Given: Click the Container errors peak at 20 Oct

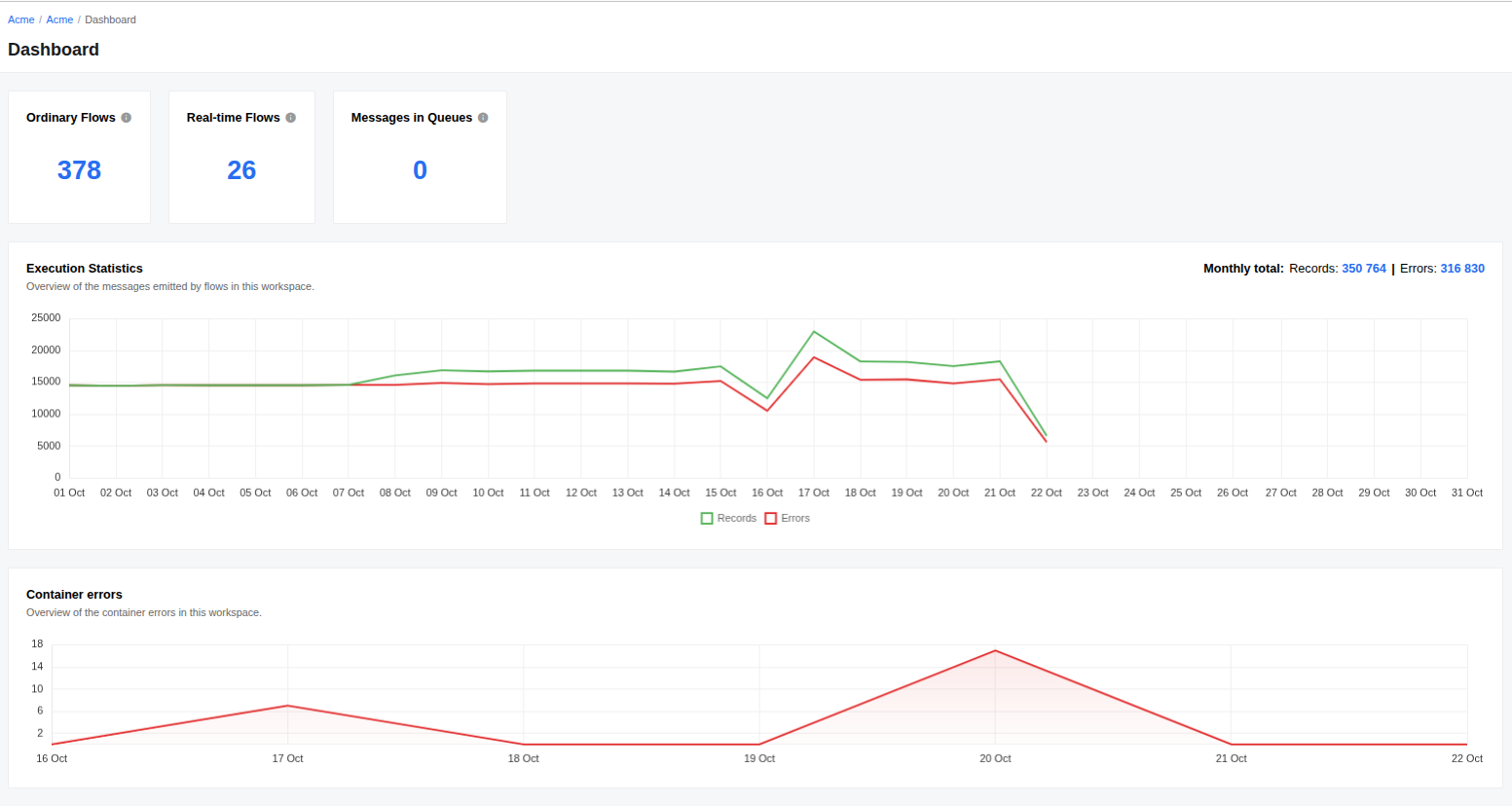Looking at the screenshot, I should (995, 650).
